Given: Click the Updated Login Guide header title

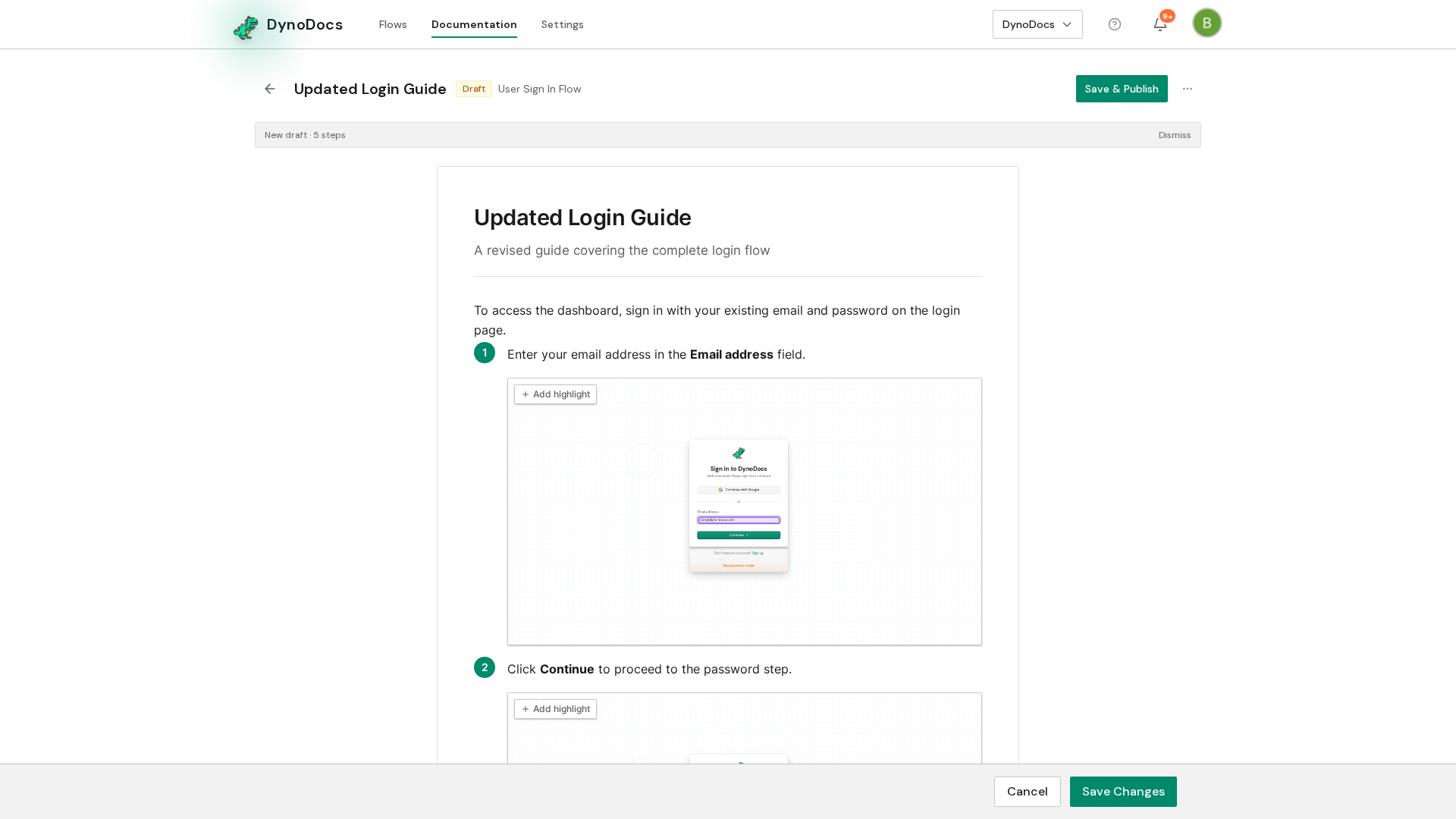Looking at the screenshot, I should pyautogui.click(x=370, y=89).
